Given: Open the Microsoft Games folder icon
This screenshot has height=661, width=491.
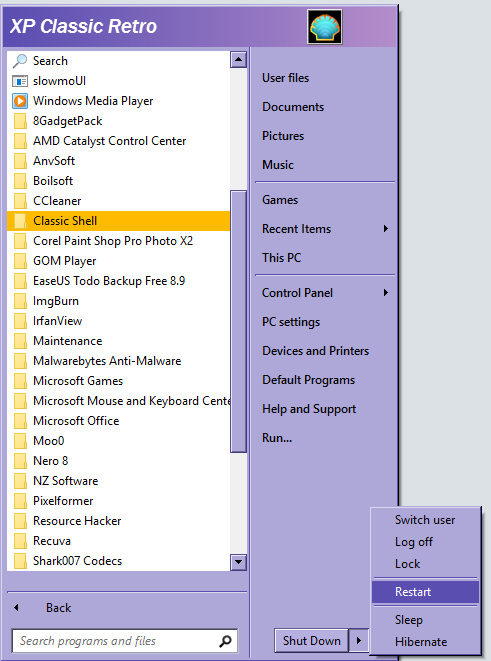Looking at the screenshot, I should [x=20, y=381].
